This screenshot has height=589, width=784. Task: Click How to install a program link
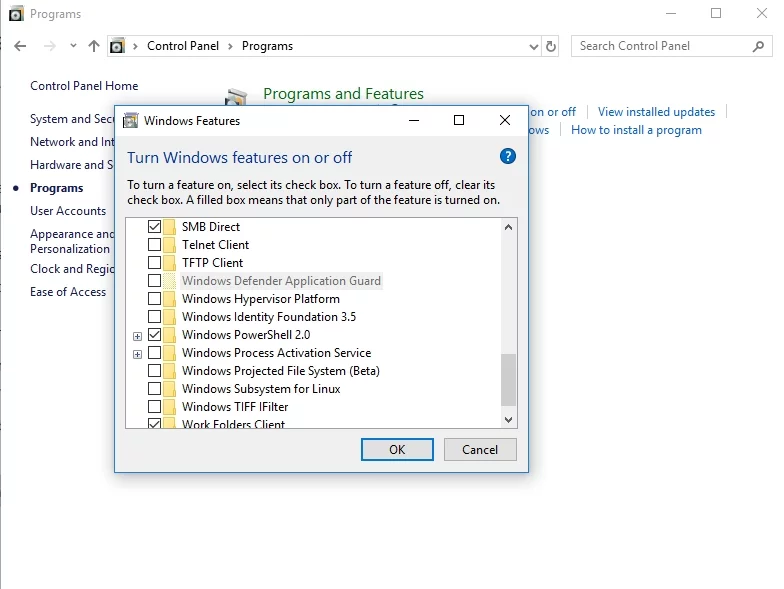(636, 130)
